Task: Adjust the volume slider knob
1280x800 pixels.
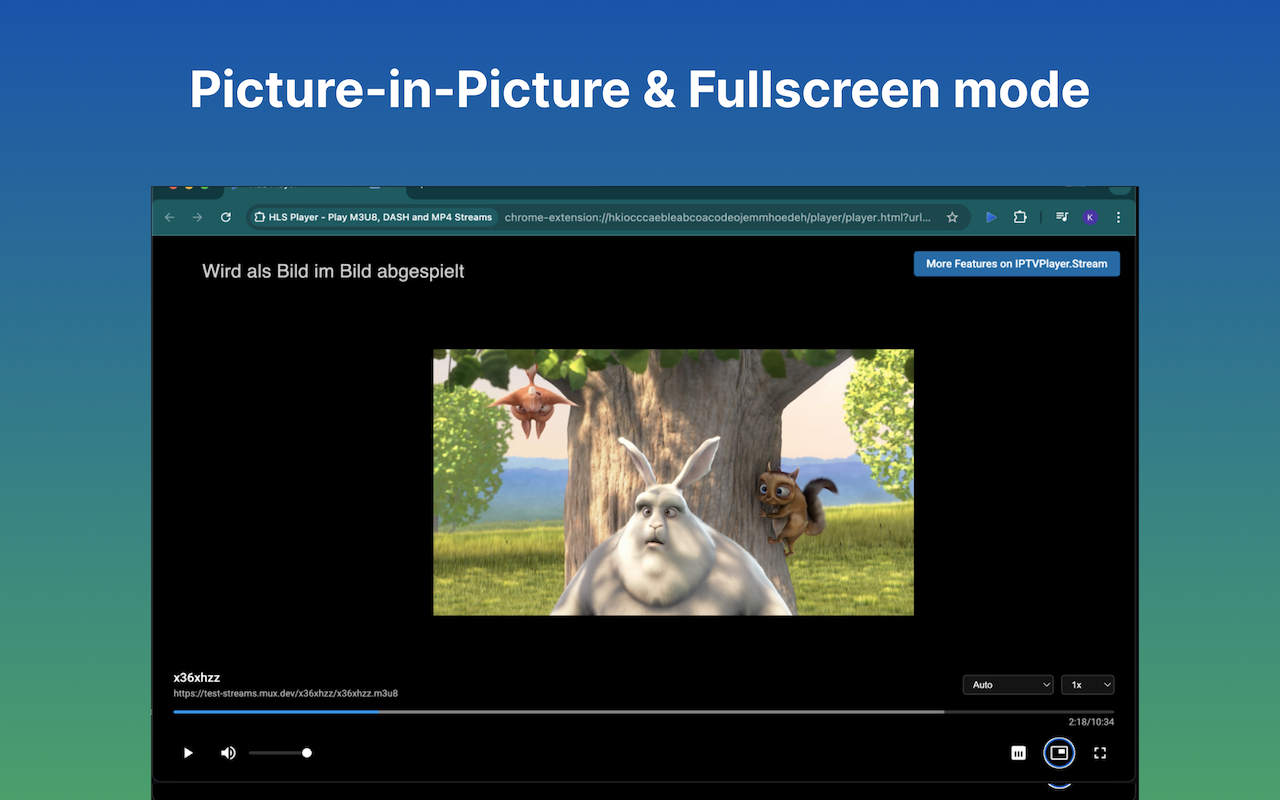Action: point(306,753)
